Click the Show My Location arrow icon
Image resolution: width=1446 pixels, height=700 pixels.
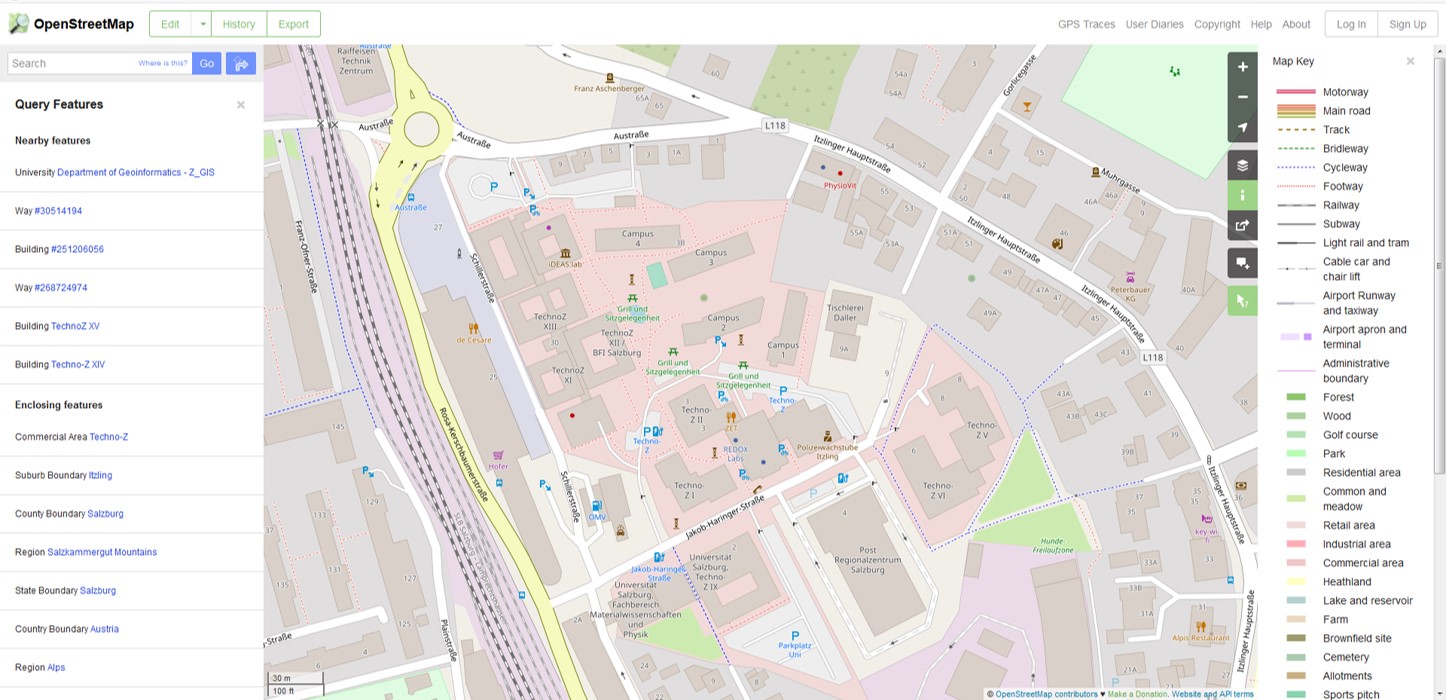coord(1242,127)
